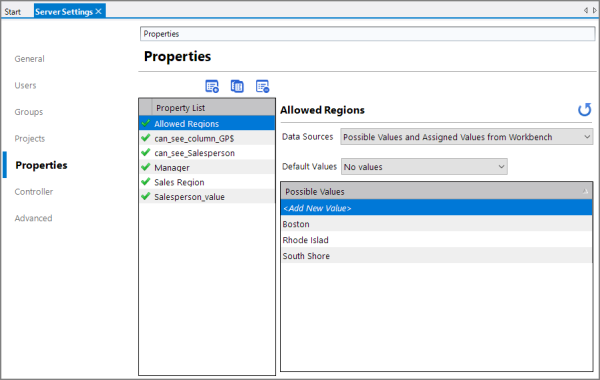
Task: Click the reset arrow beside Allowed Regions
Action: pyautogui.click(x=584, y=110)
